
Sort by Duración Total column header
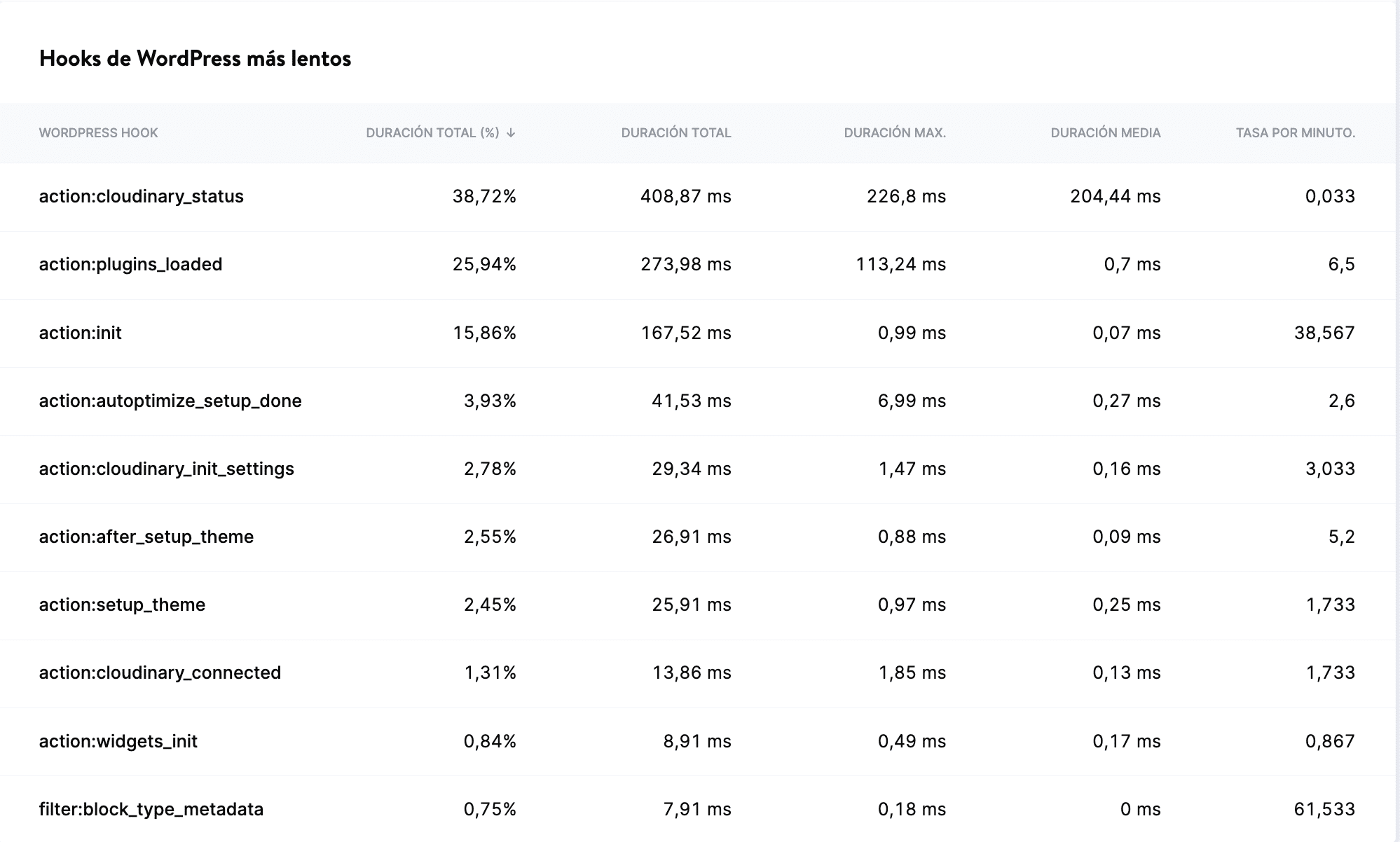(x=675, y=133)
